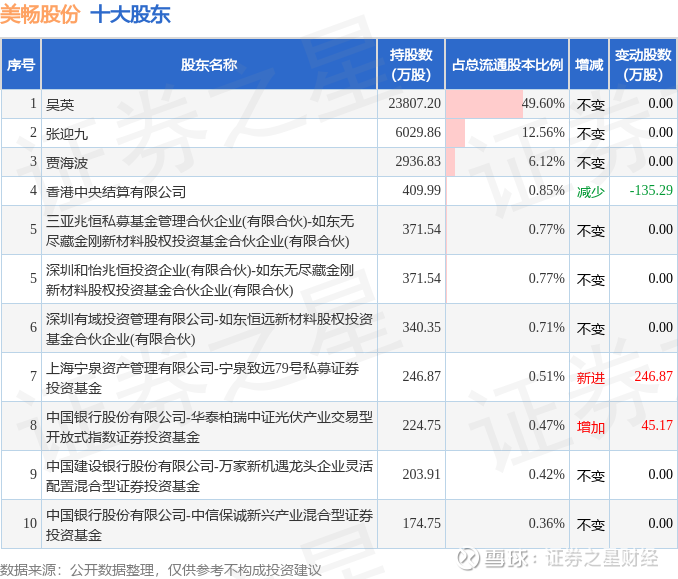Click the 证券之星财经 source label

coord(602,558)
